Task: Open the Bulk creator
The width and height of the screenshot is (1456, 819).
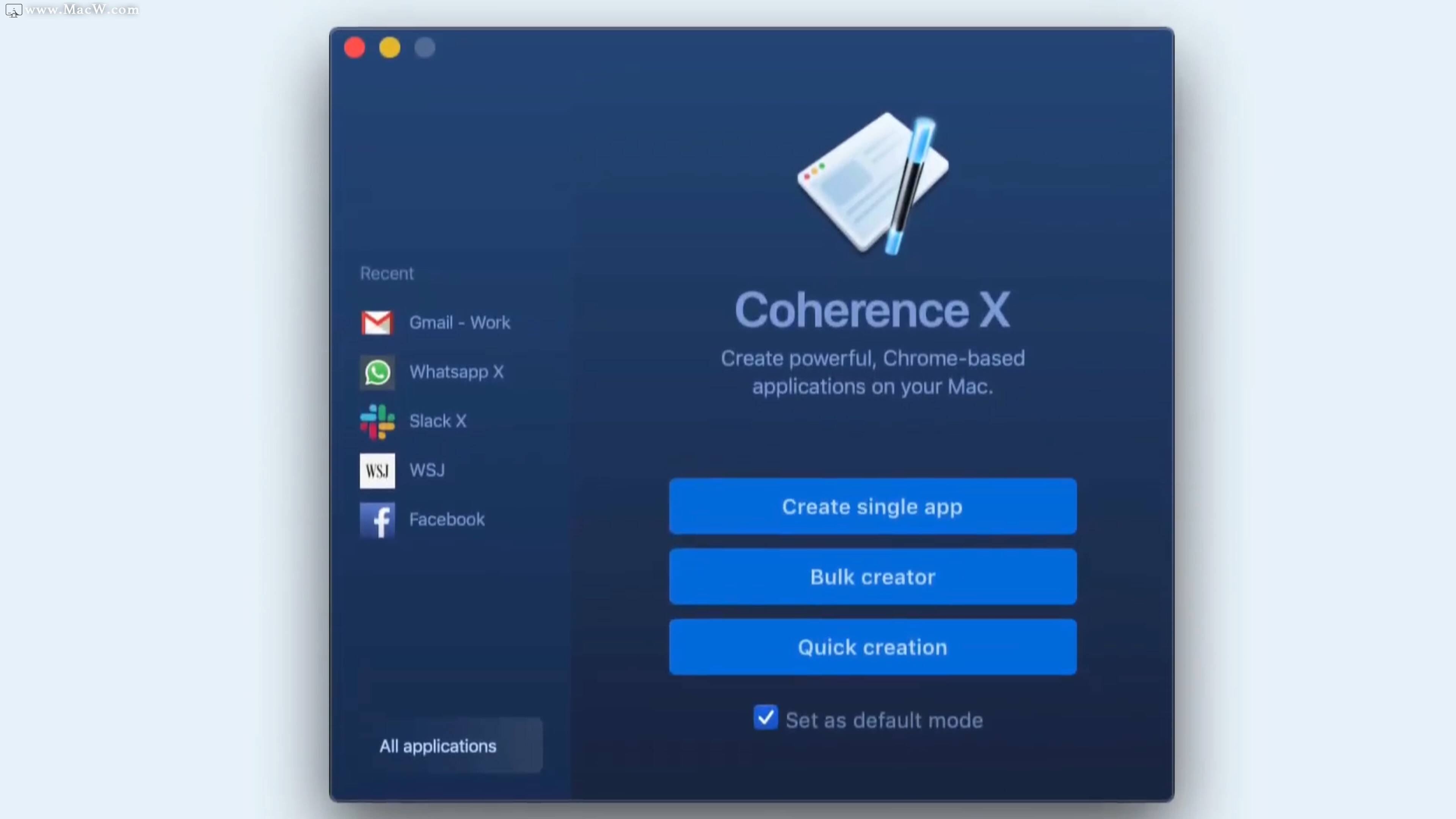Action: pos(873,576)
